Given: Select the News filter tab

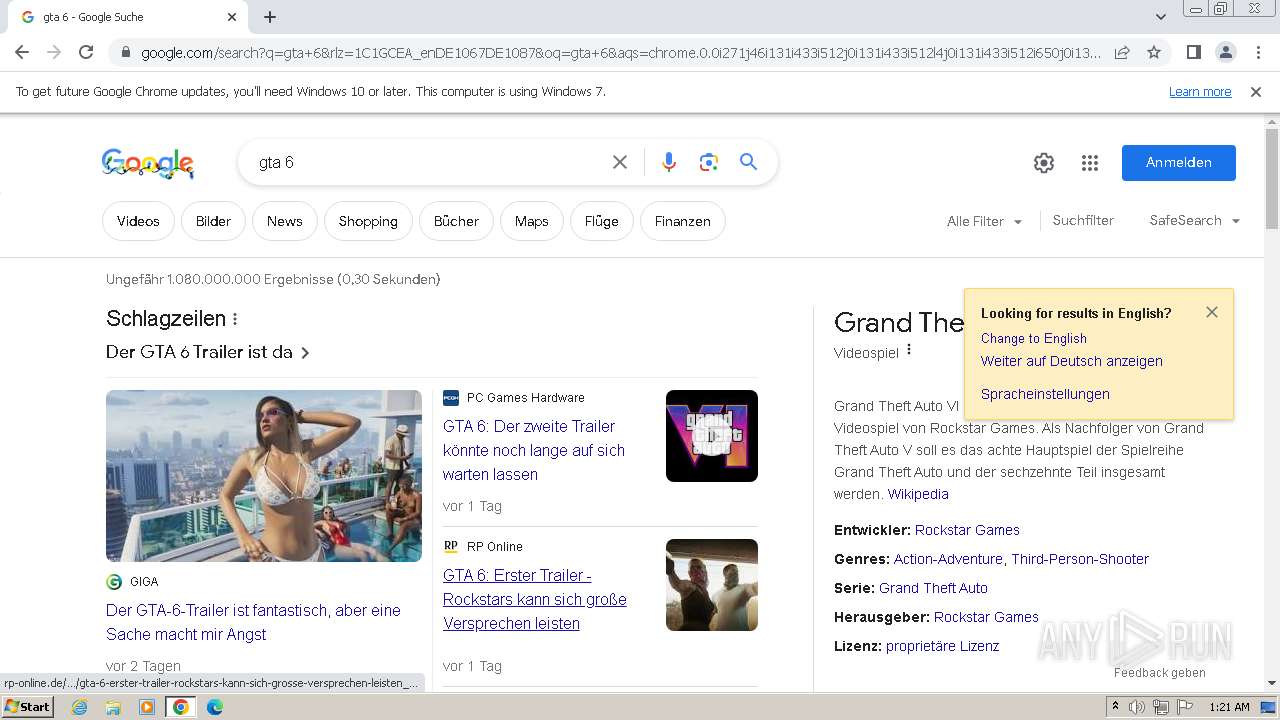Looking at the screenshot, I should point(284,221).
